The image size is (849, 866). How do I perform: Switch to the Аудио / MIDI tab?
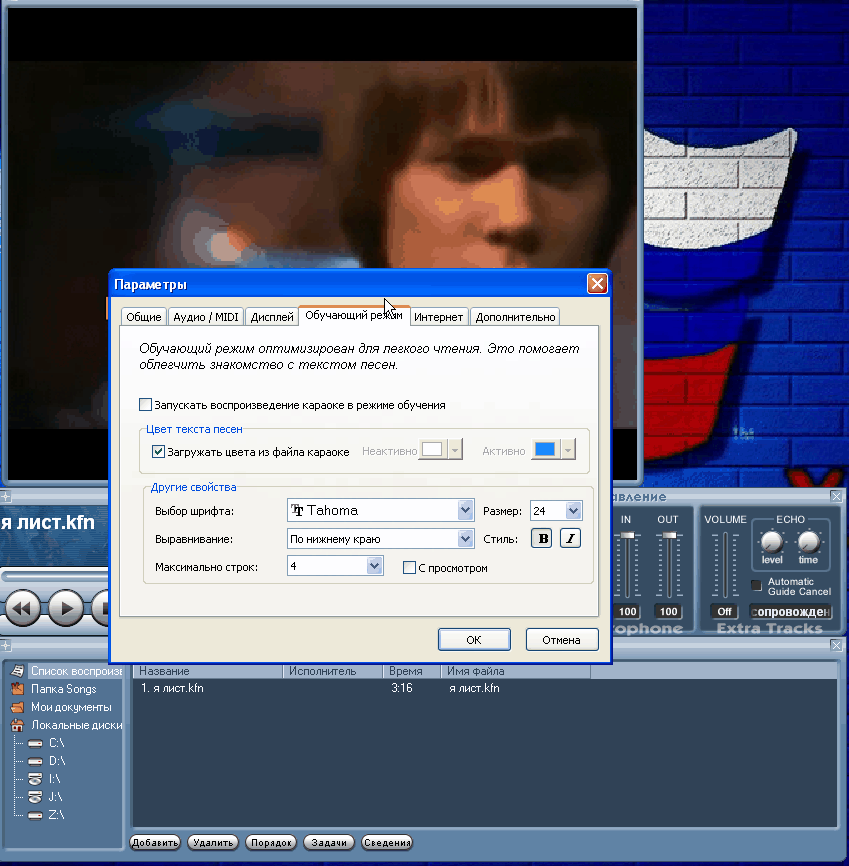point(205,317)
